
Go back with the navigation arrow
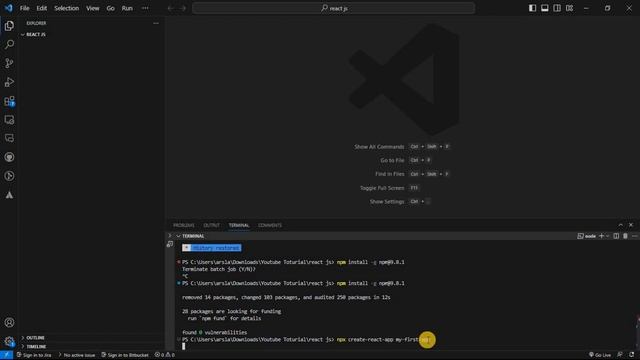tap(171, 8)
